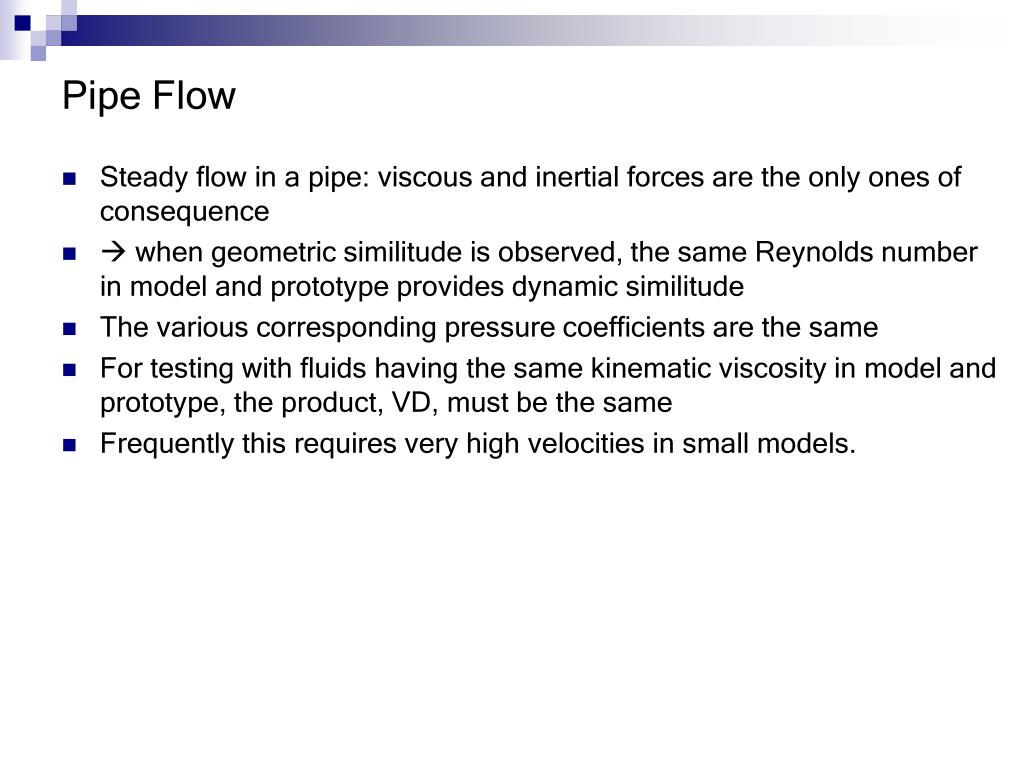Click the dark blue square in top-left decoration
Image resolution: width=1024 pixels, height=768 pixels.
point(22,23)
